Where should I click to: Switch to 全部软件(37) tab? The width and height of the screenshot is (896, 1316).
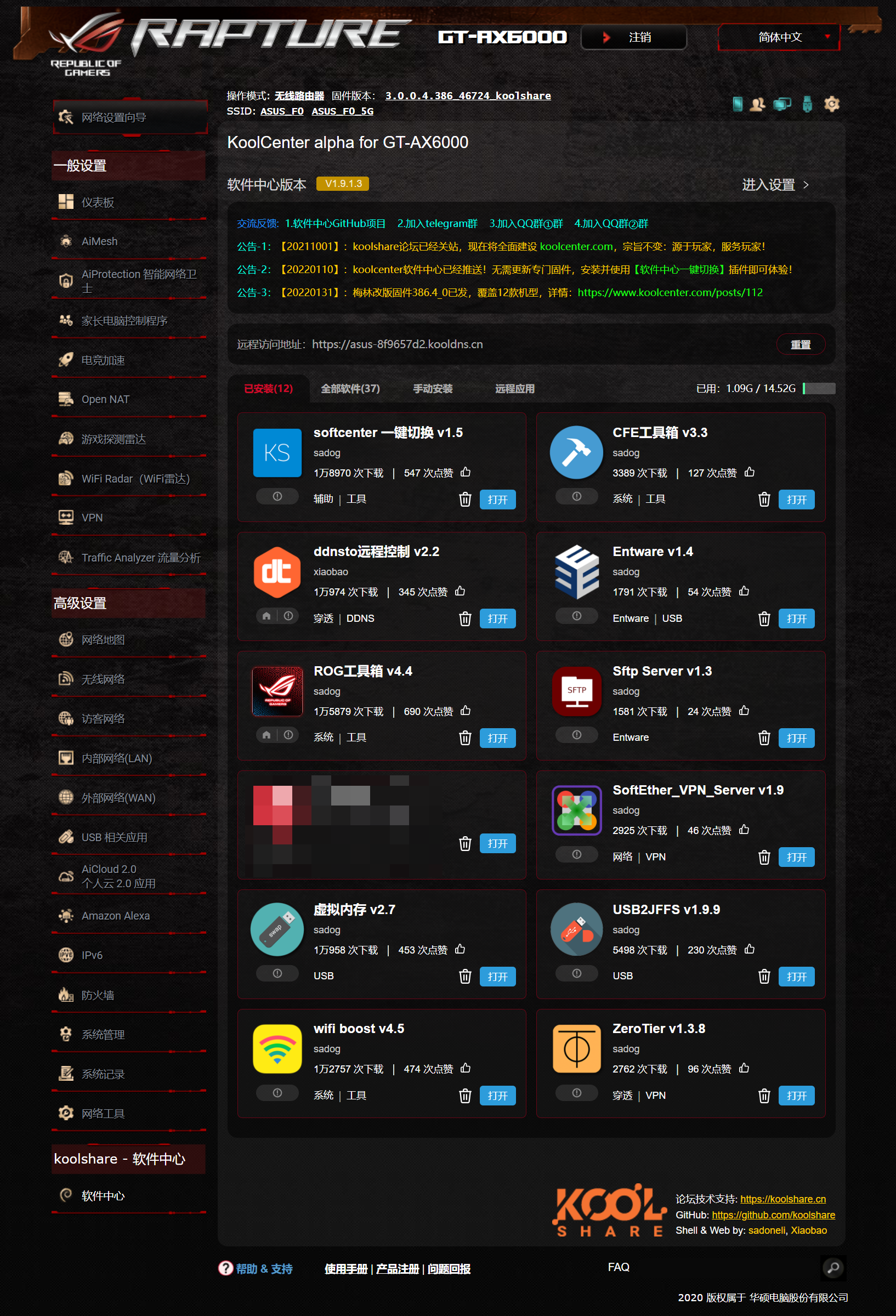350,388
